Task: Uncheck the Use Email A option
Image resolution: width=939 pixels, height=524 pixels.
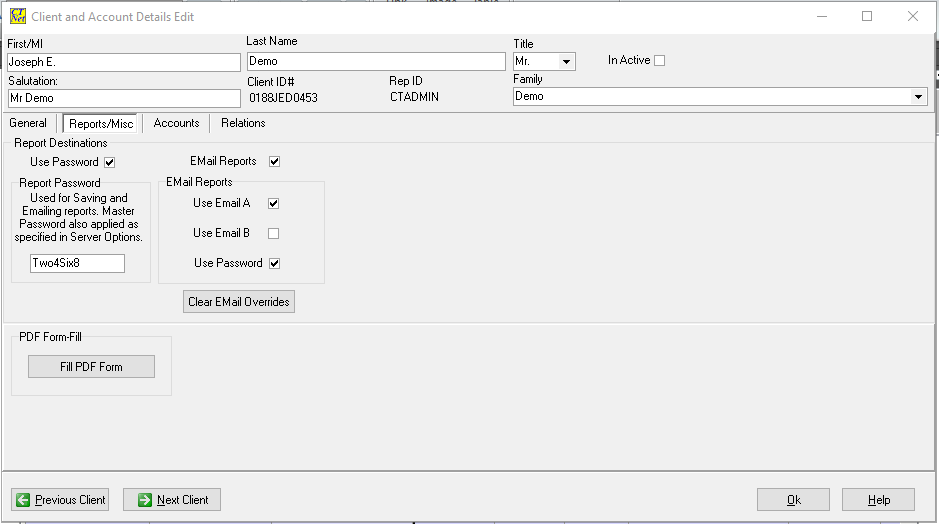Action: pyautogui.click(x=273, y=204)
